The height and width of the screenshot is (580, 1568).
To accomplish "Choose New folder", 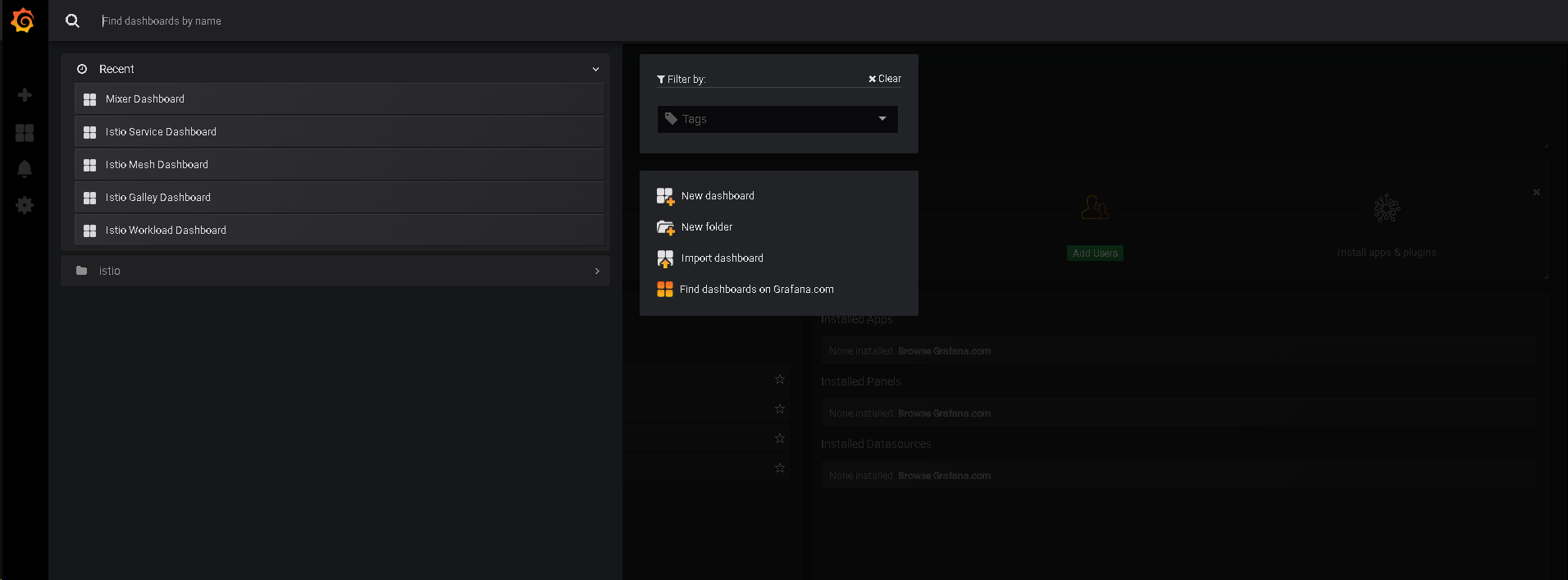I will (x=707, y=227).
